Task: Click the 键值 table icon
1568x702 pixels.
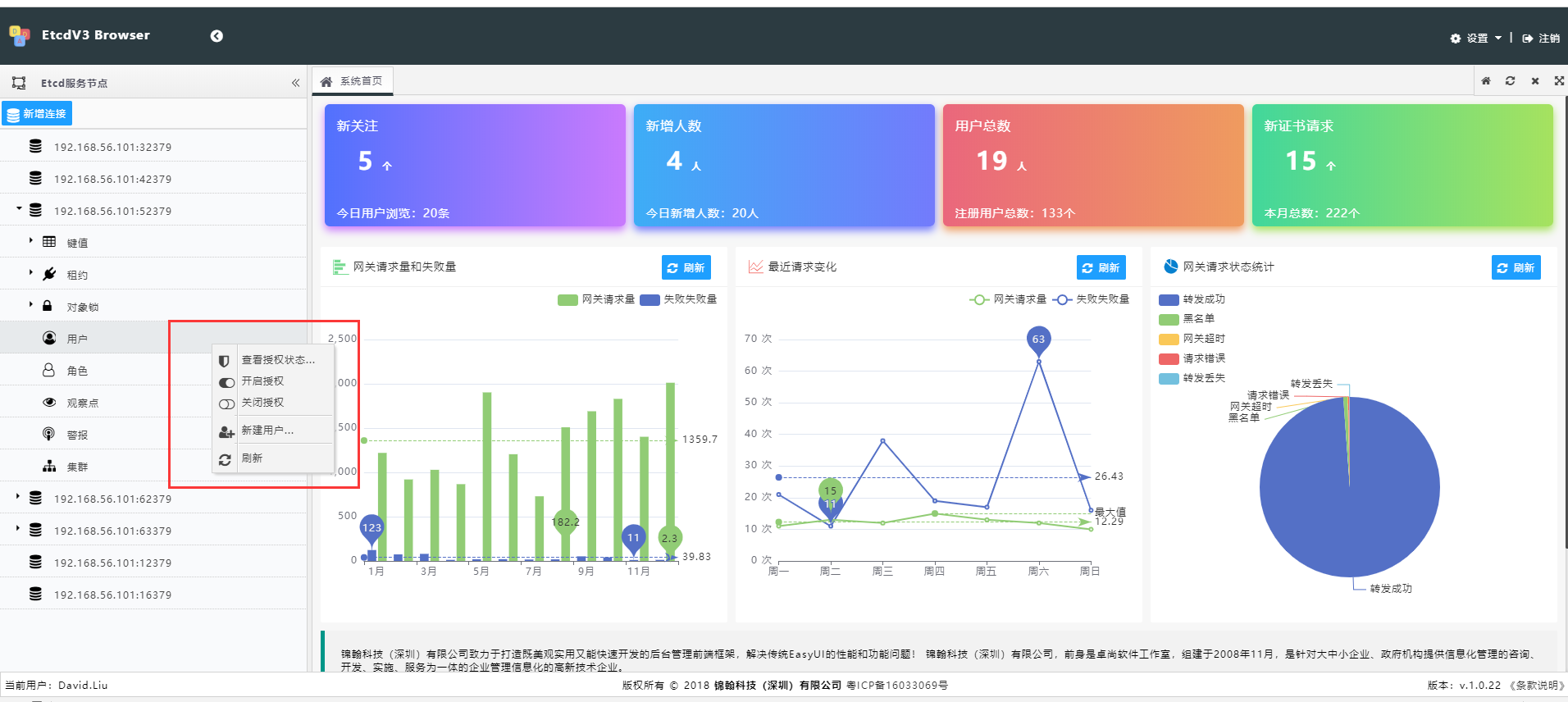Action: (49, 242)
